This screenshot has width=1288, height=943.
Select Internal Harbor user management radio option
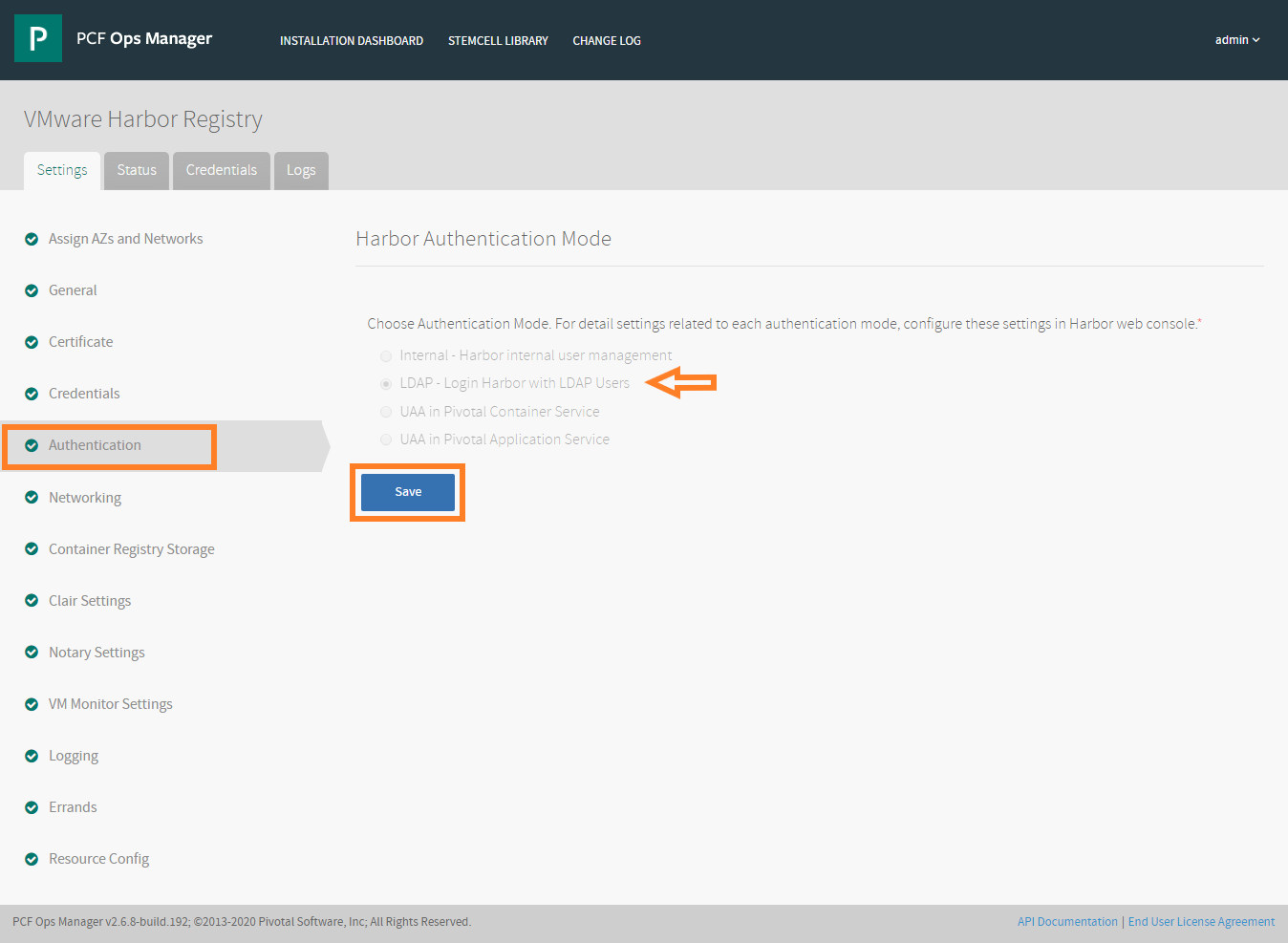coord(386,356)
